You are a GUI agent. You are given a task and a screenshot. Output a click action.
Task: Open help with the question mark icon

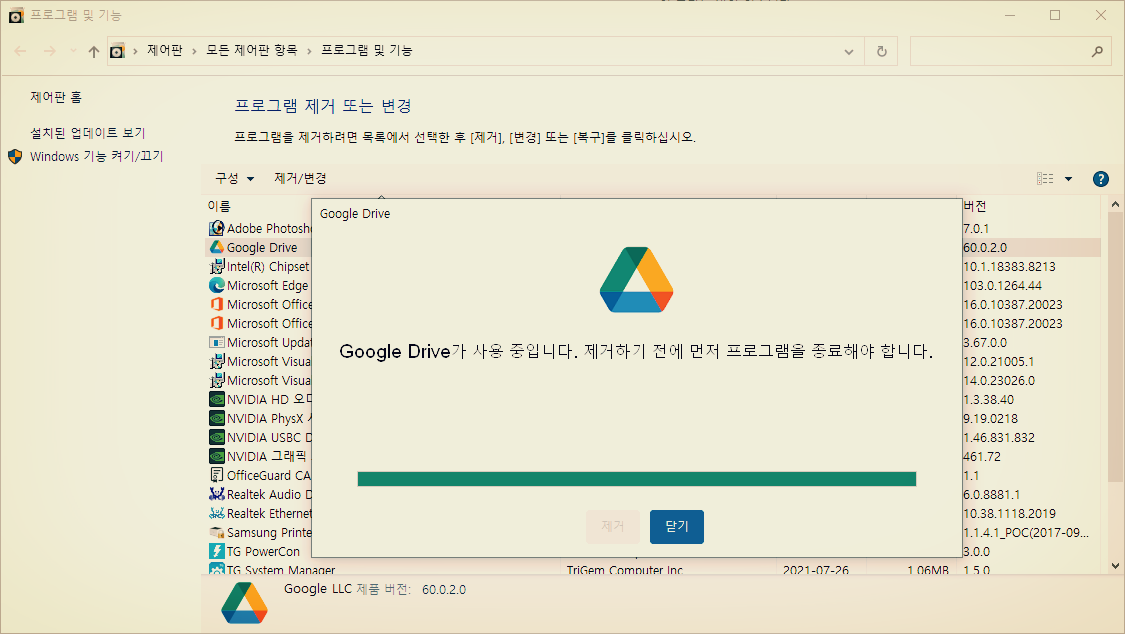click(x=1100, y=179)
